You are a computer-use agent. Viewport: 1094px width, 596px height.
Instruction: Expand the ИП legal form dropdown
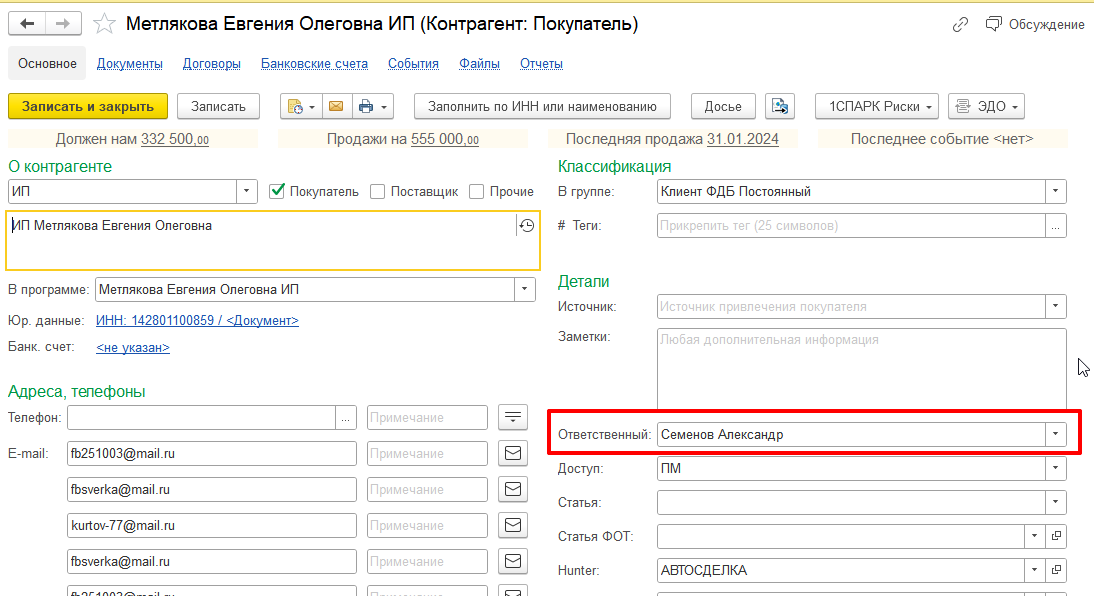pyautogui.click(x=246, y=191)
